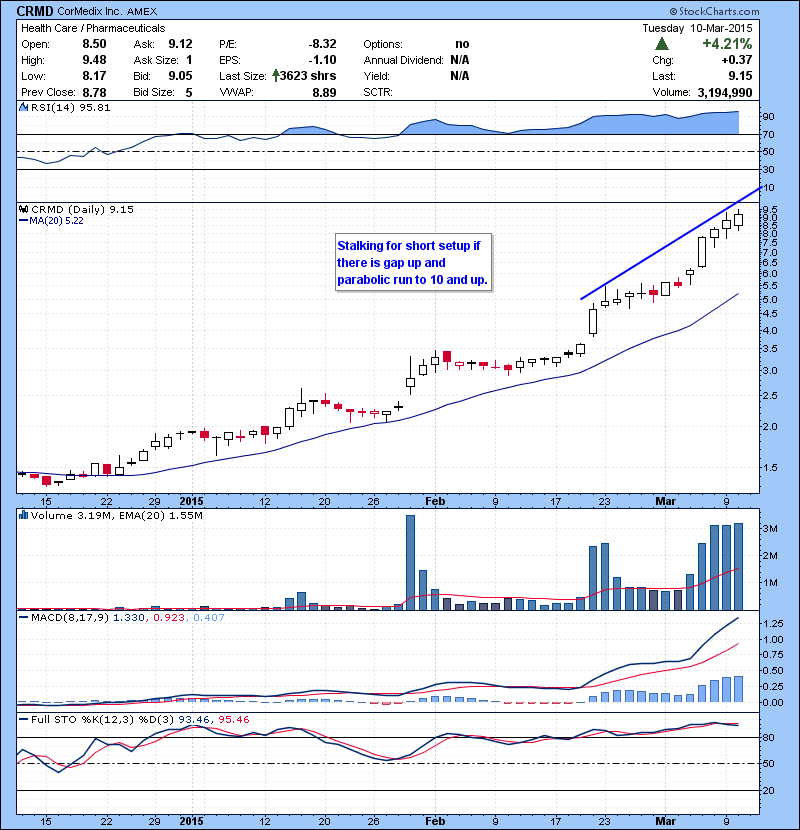This screenshot has height=830, width=800.
Task: Click the Volume panel bar icon
Action: (x=23, y=515)
